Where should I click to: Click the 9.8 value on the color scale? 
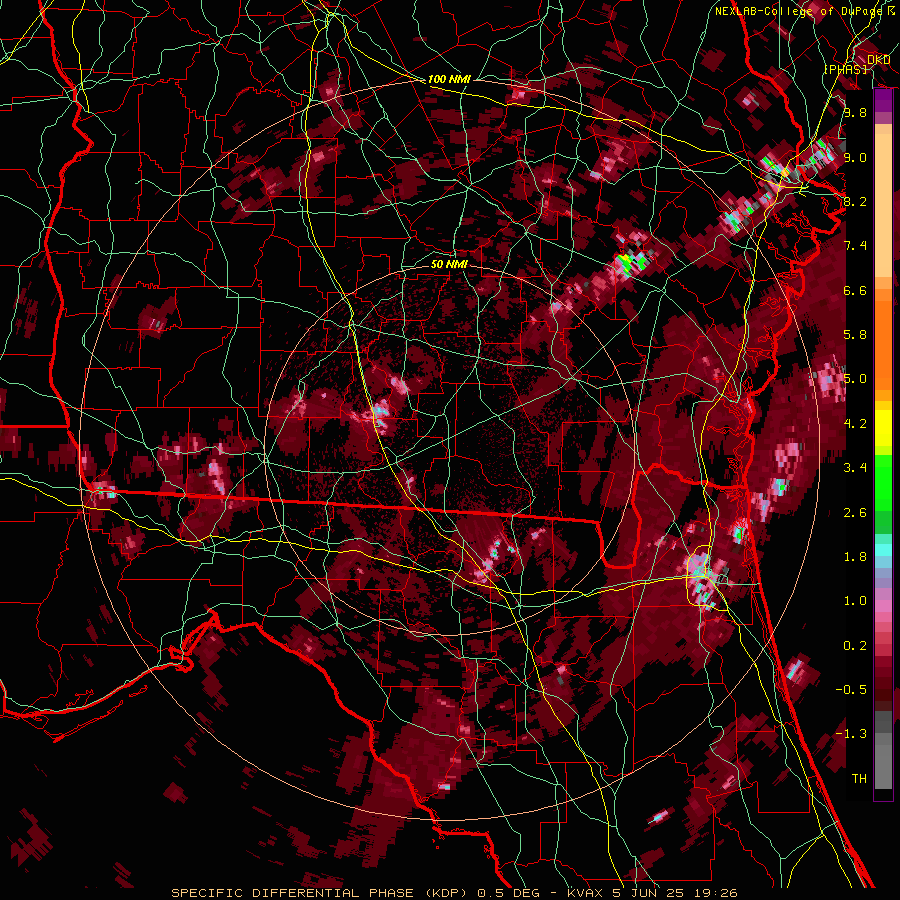[855, 112]
